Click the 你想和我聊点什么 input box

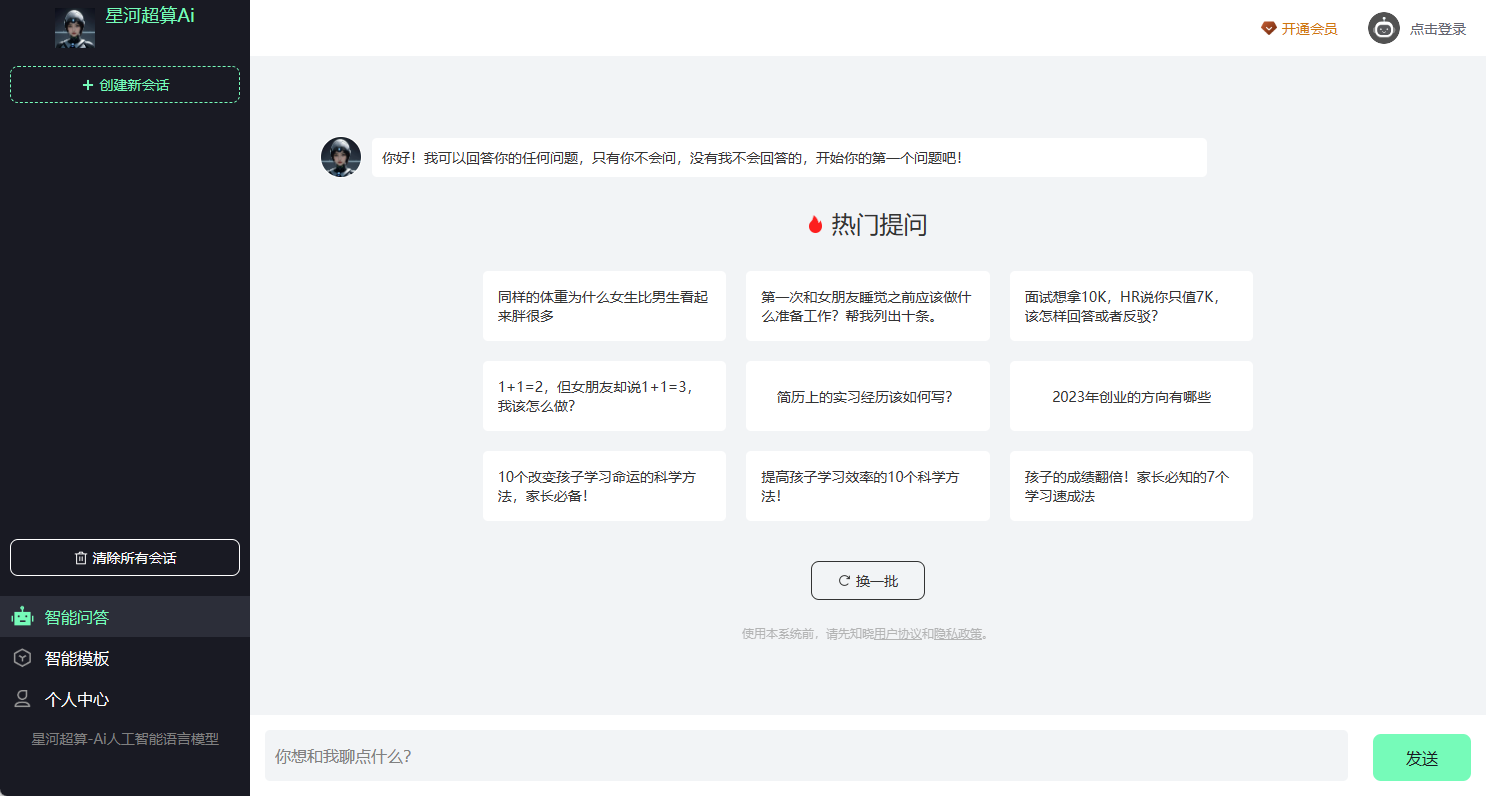(x=805, y=756)
